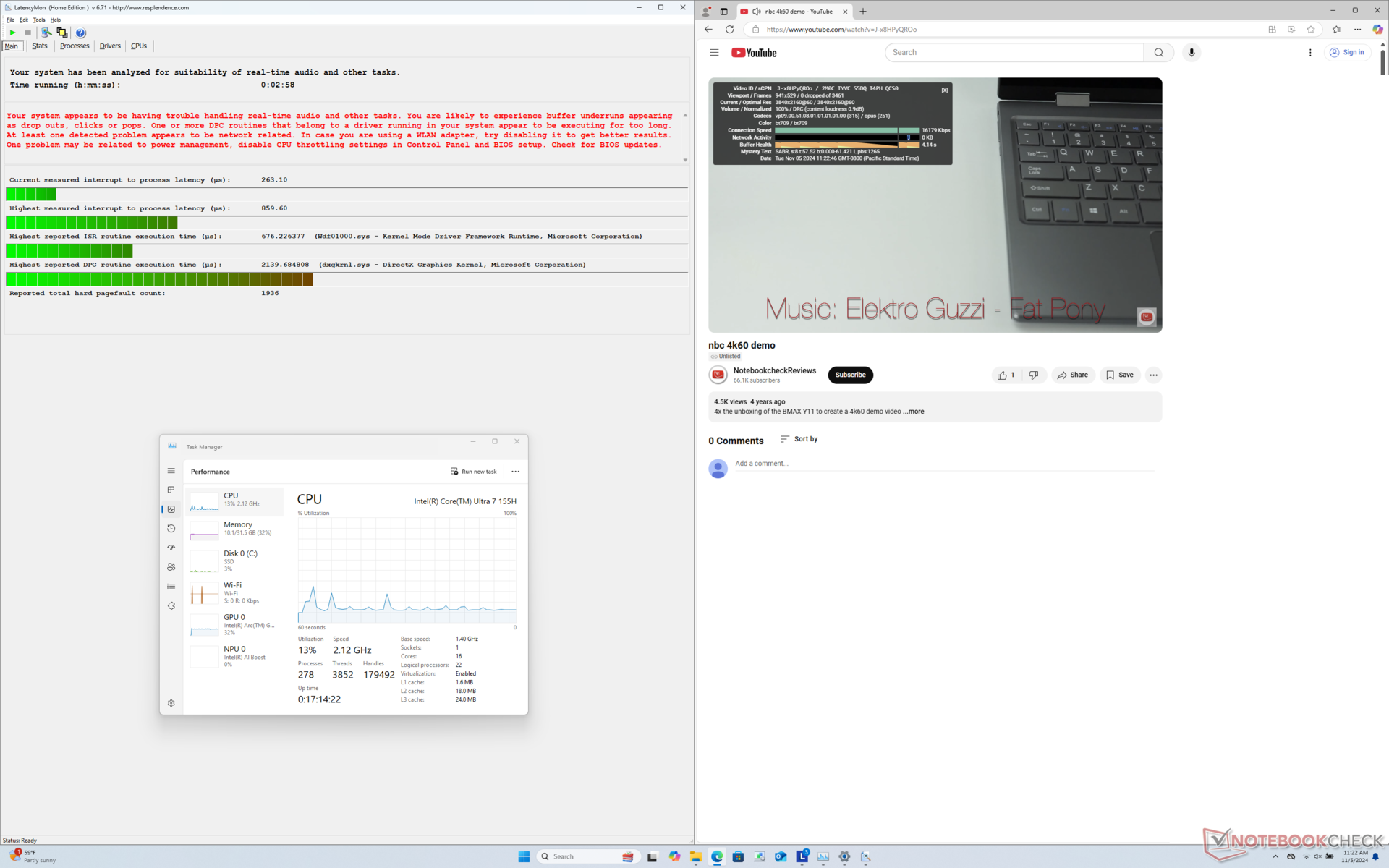
Task: Search with voice microphone button on YouTube
Action: (x=1192, y=53)
